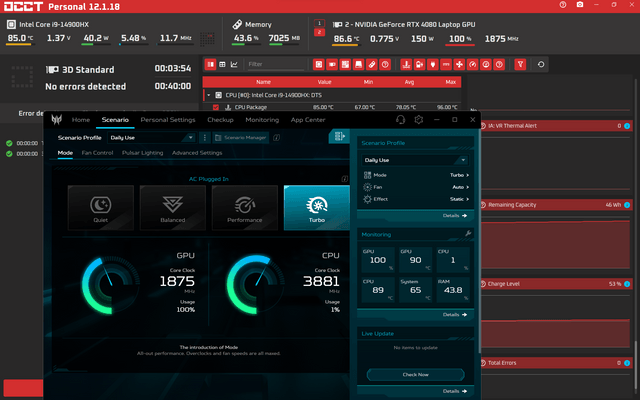Viewport: 640px width, 400px height.
Task: Switch OCCT monitoring to table view
Action: pyautogui.click(x=222, y=64)
